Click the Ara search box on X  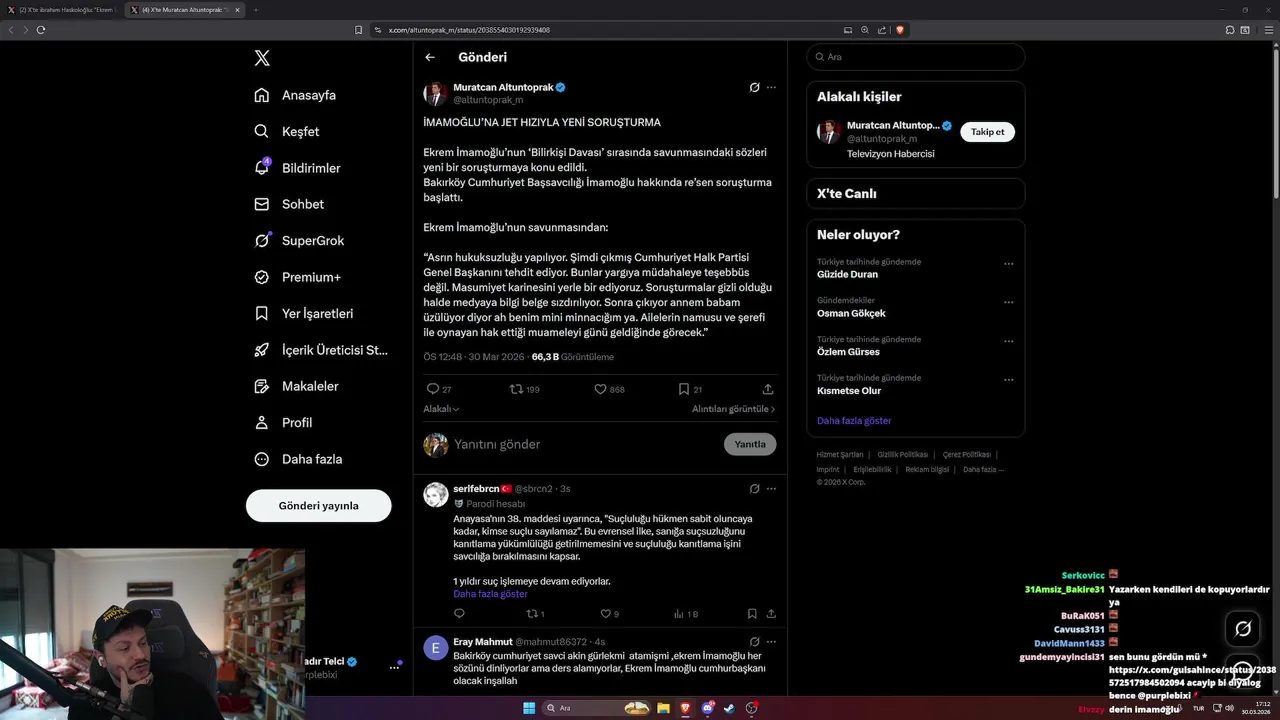point(915,57)
